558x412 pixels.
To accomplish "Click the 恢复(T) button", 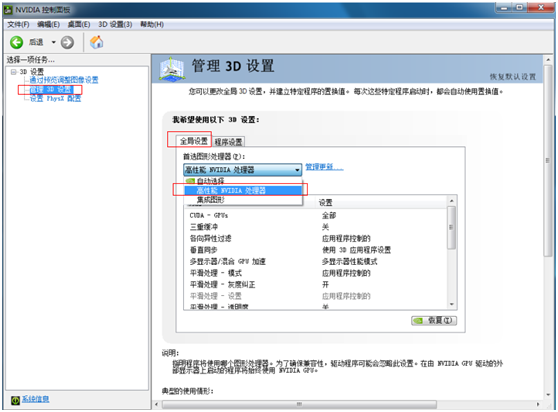I will click(x=434, y=321).
